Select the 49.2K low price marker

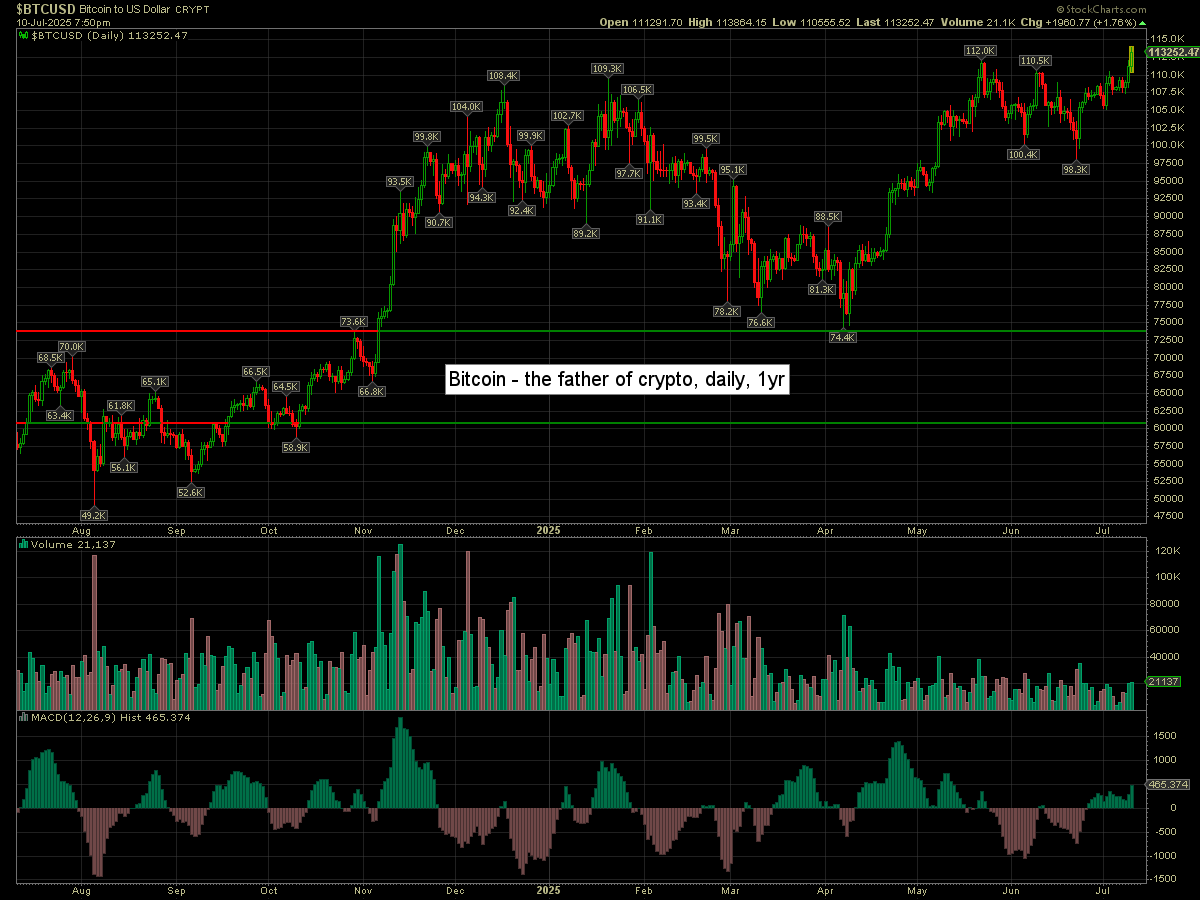pyautogui.click(x=93, y=515)
